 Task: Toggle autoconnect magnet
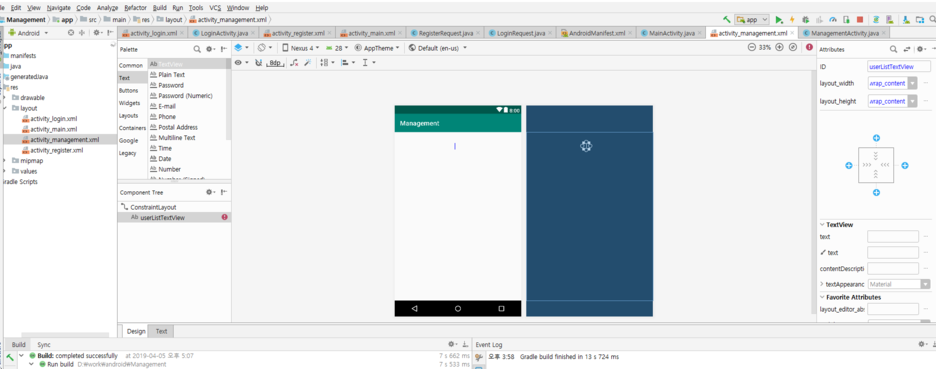[258, 62]
